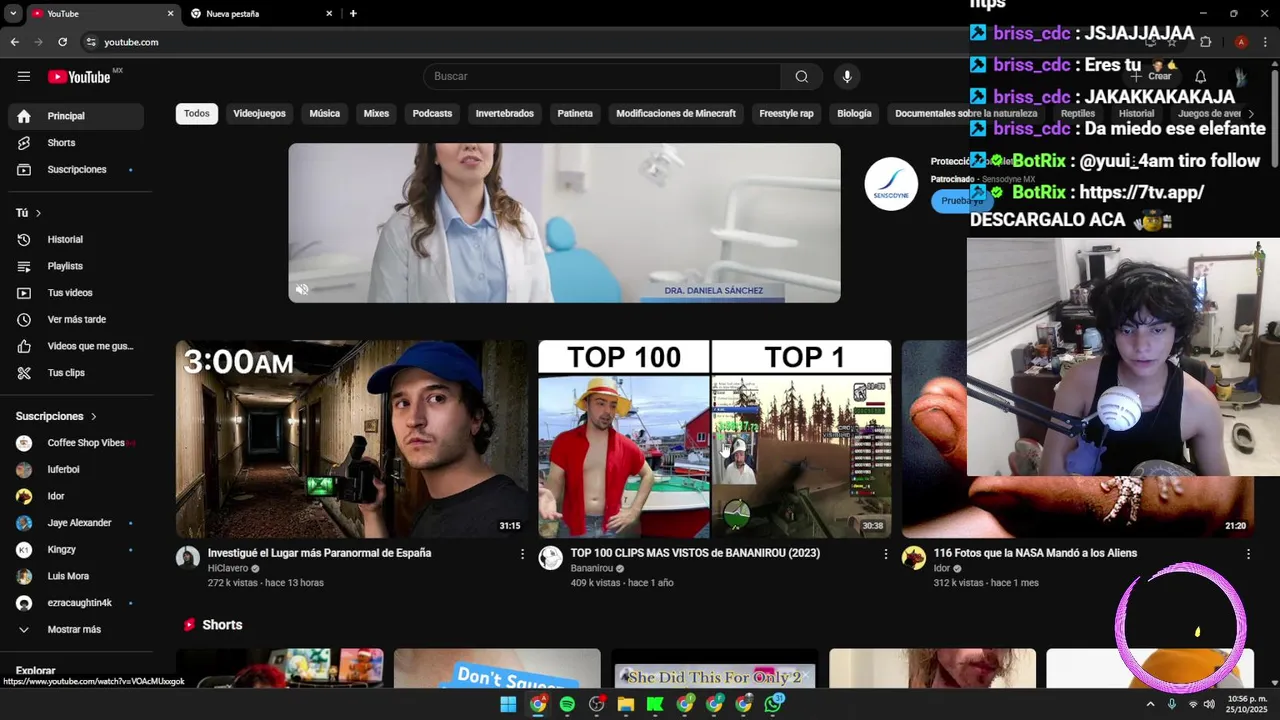Click the Bananirou channel avatar
Viewport: 1280px width, 720px height.
pos(551,558)
